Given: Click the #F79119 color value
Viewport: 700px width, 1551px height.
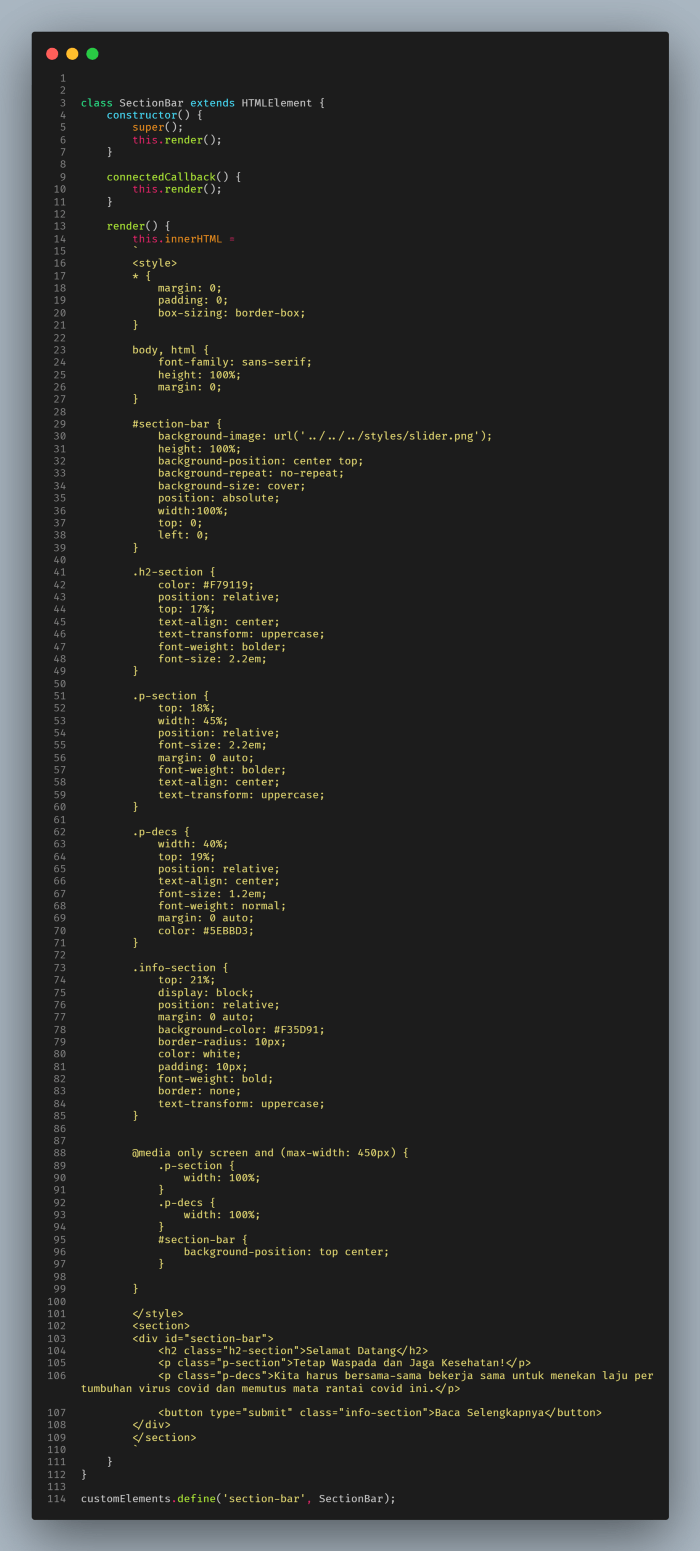Looking at the screenshot, I should (227, 585).
